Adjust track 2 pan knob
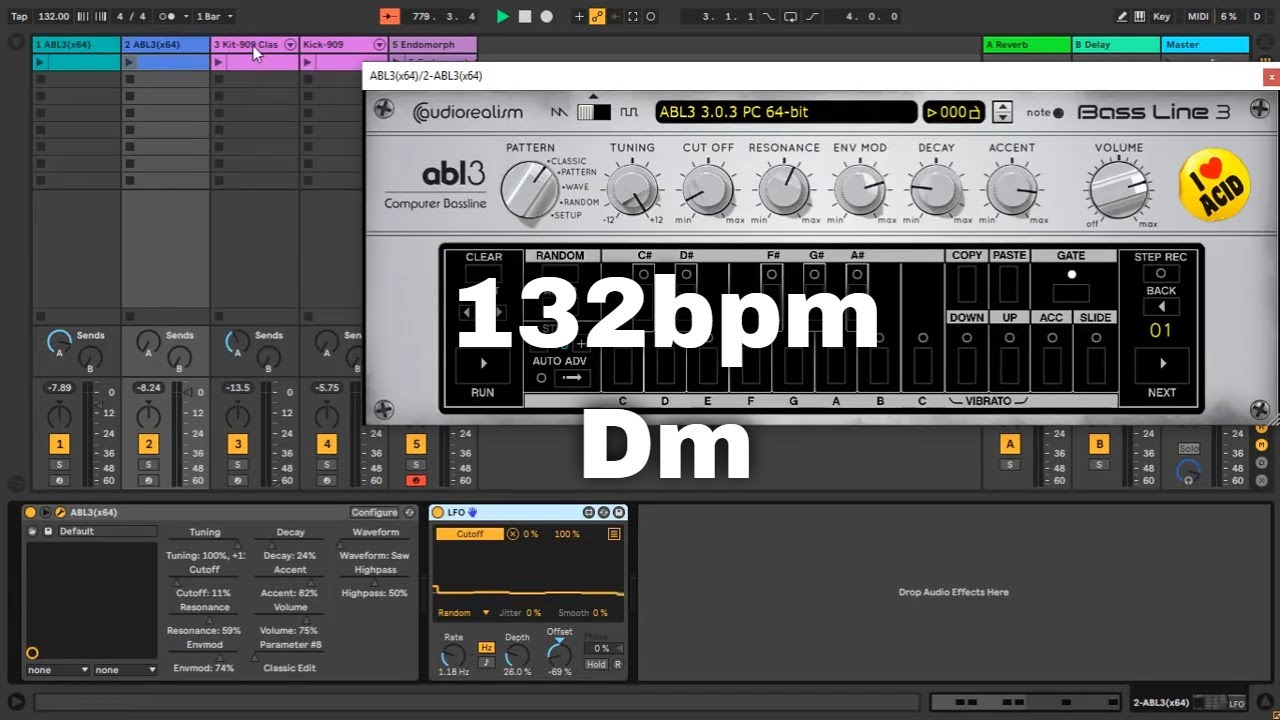The height and width of the screenshot is (720, 1280). (148, 414)
